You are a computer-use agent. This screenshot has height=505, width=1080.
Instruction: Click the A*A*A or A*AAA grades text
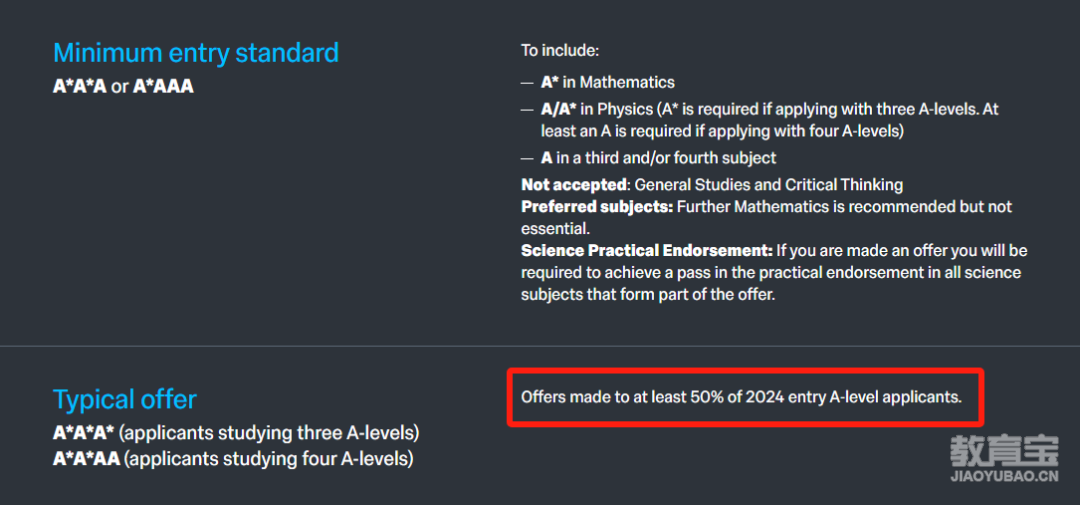[x=123, y=87]
